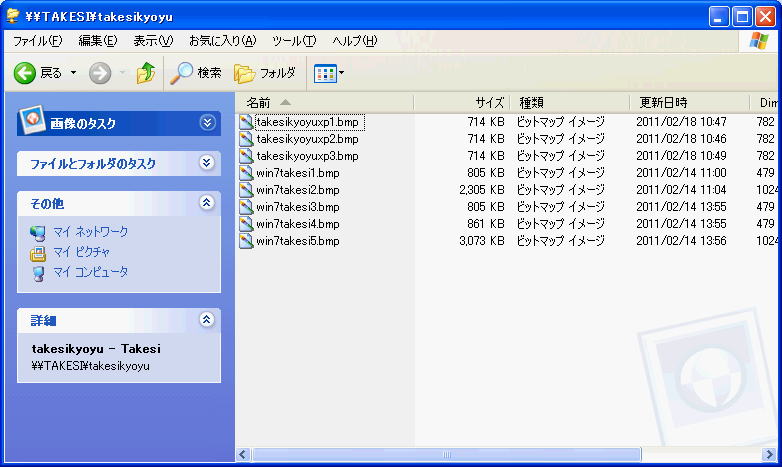Expand the 画像のタスク panel chevron
This screenshot has width=782, height=467.
(207, 123)
